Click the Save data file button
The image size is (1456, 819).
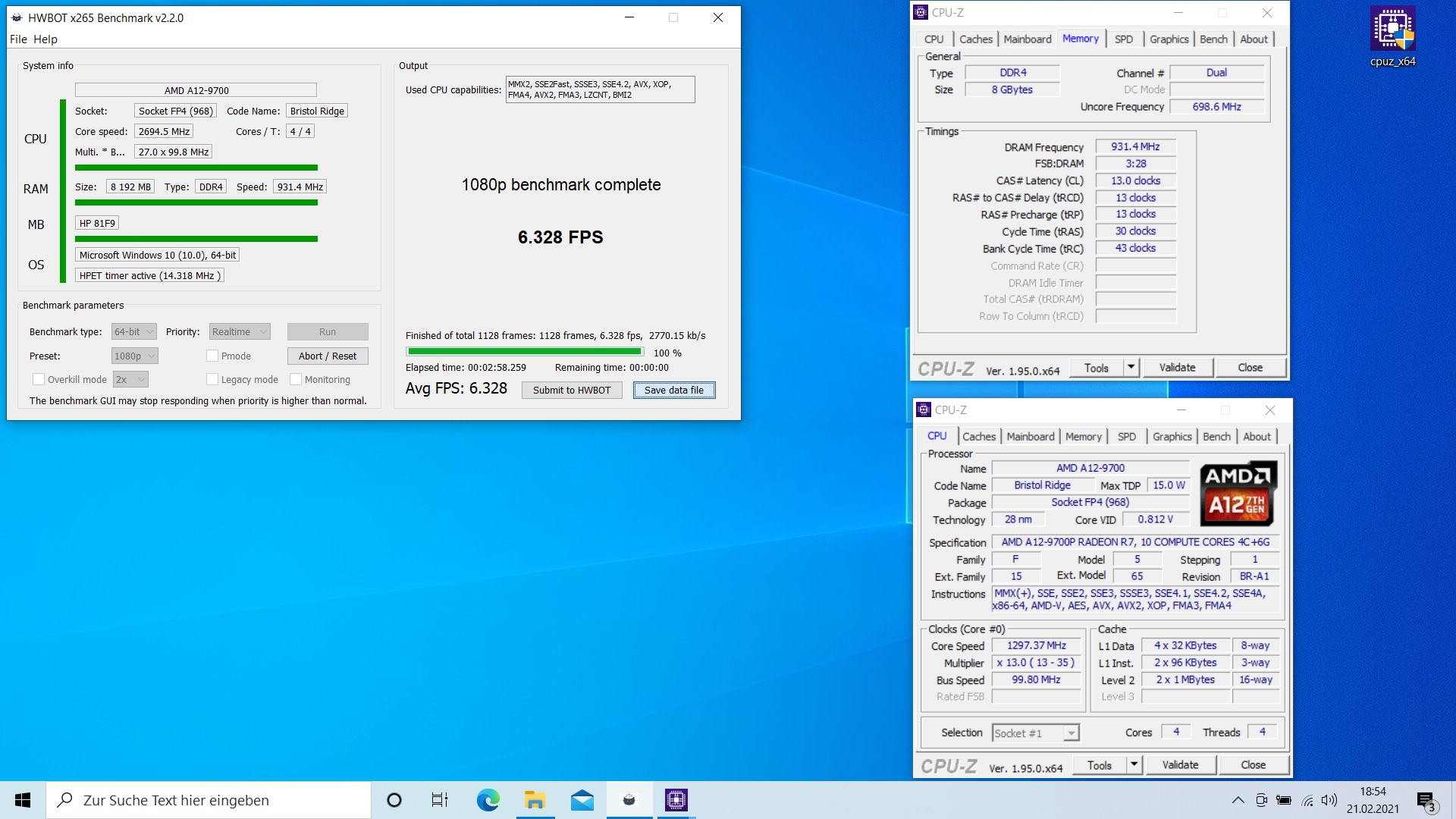tap(674, 390)
